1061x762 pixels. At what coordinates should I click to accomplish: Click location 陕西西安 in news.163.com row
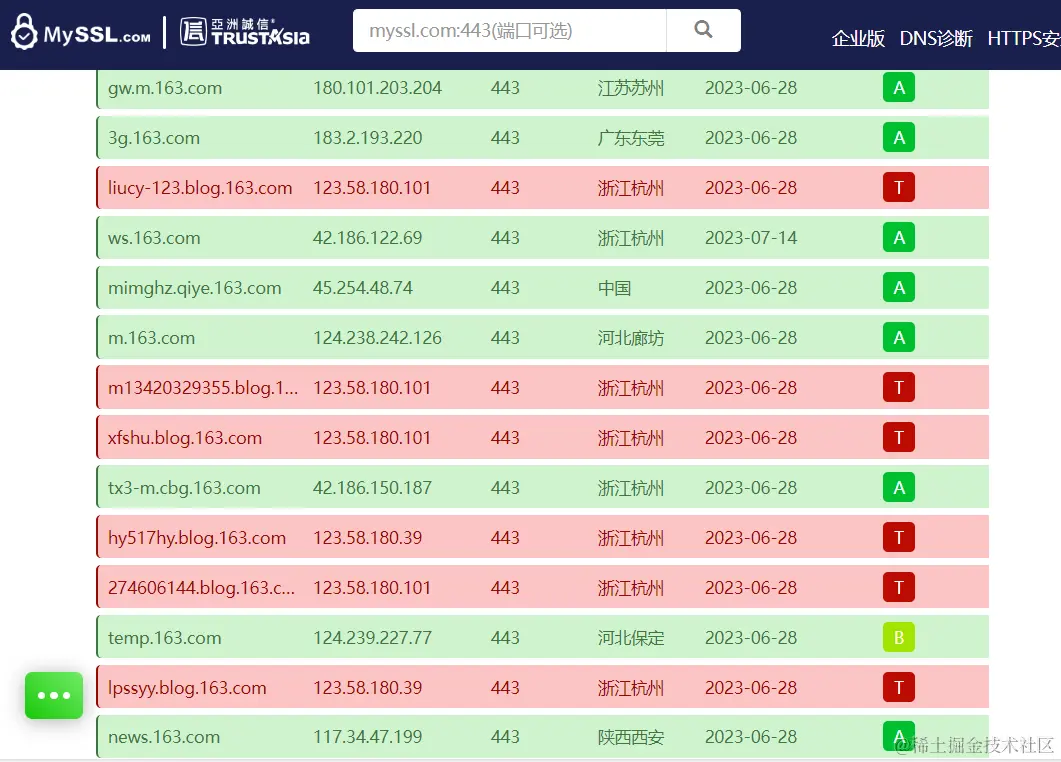click(631, 737)
